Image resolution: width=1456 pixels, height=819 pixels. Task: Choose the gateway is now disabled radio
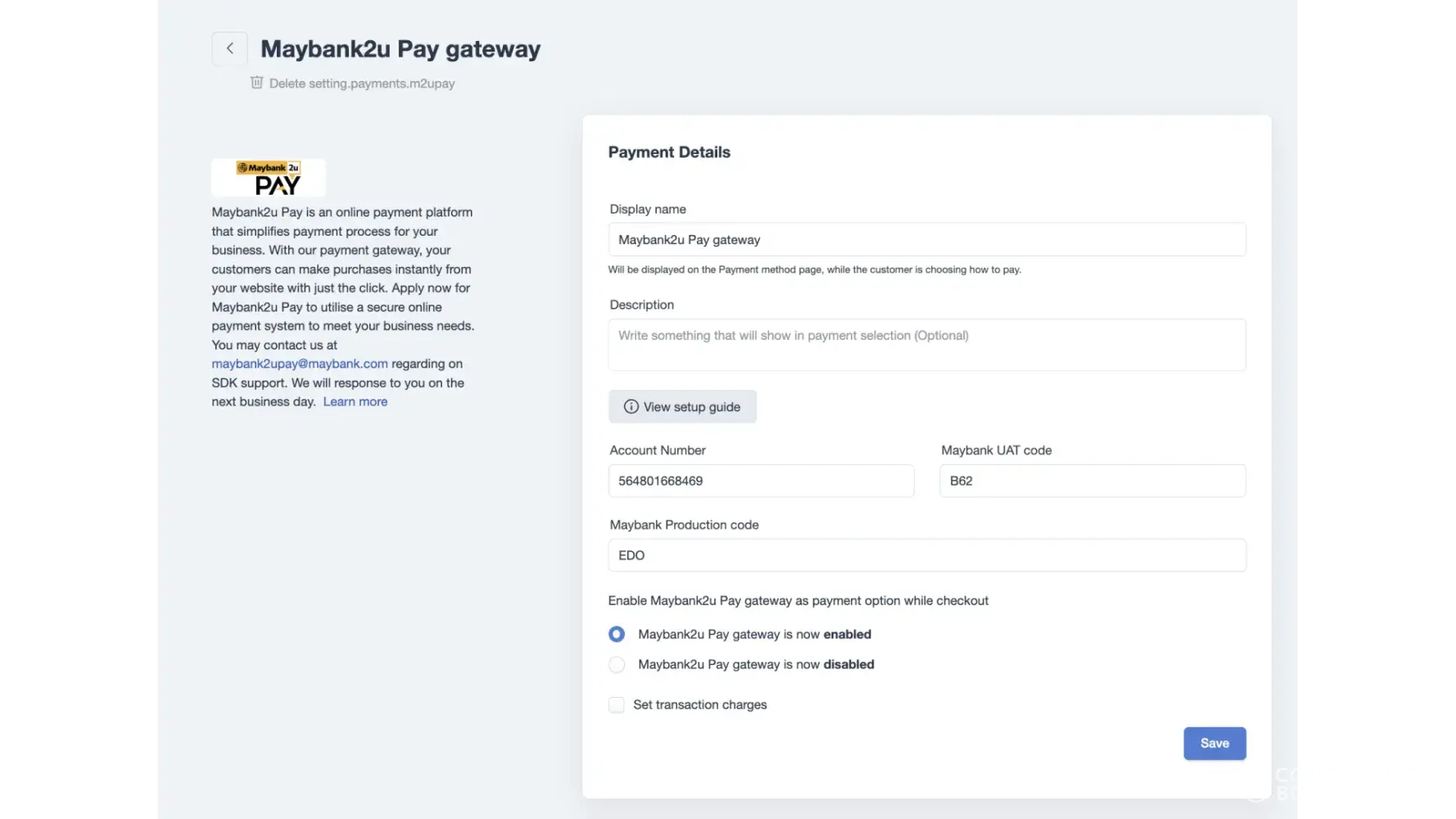[617, 665]
